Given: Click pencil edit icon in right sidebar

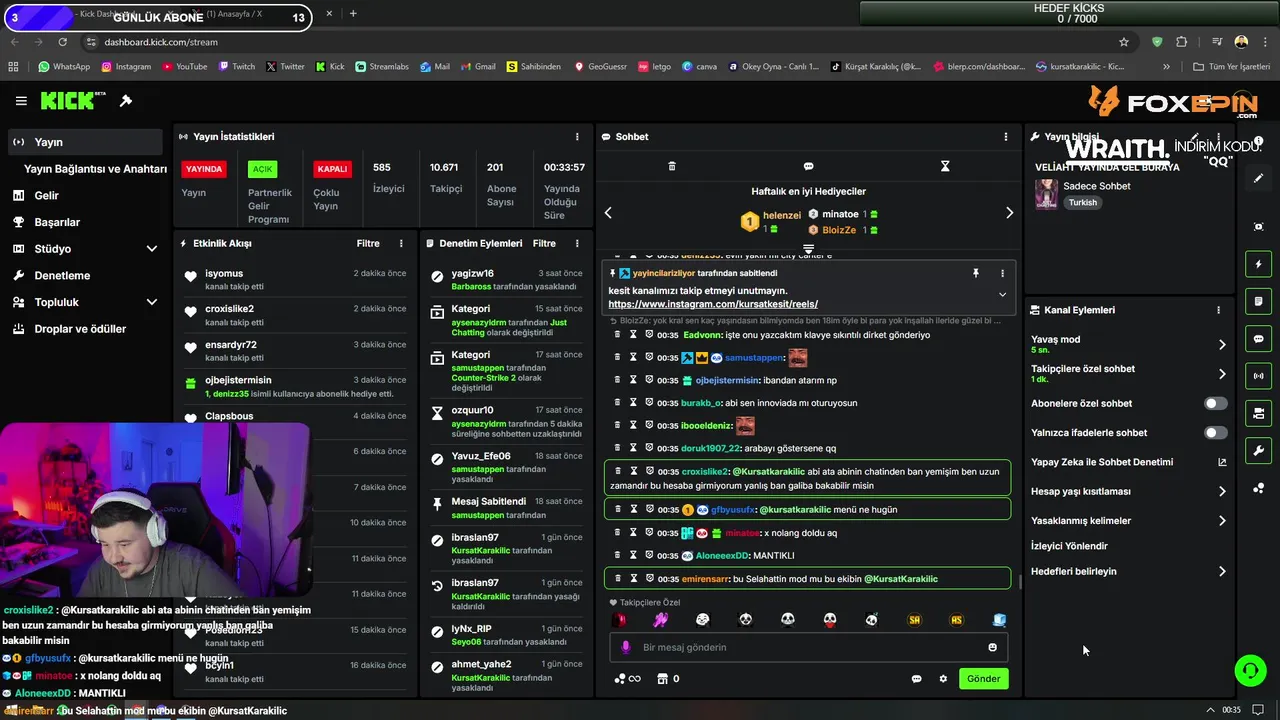Looking at the screenshot, I should pos(1259,178).
